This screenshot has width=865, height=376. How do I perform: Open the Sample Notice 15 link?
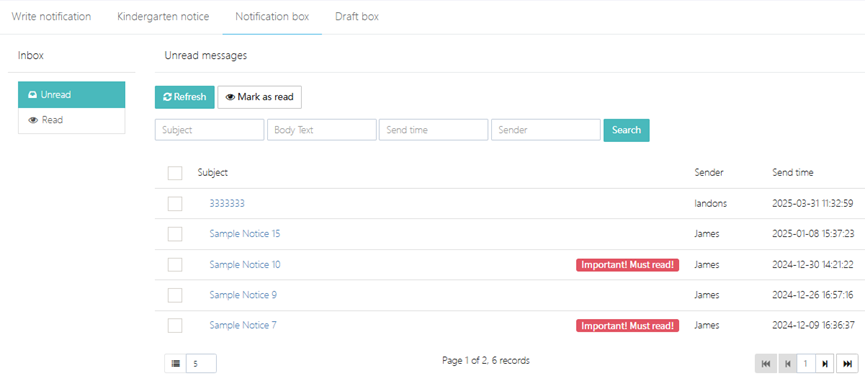pyautogui.click(x=245, y=234)
